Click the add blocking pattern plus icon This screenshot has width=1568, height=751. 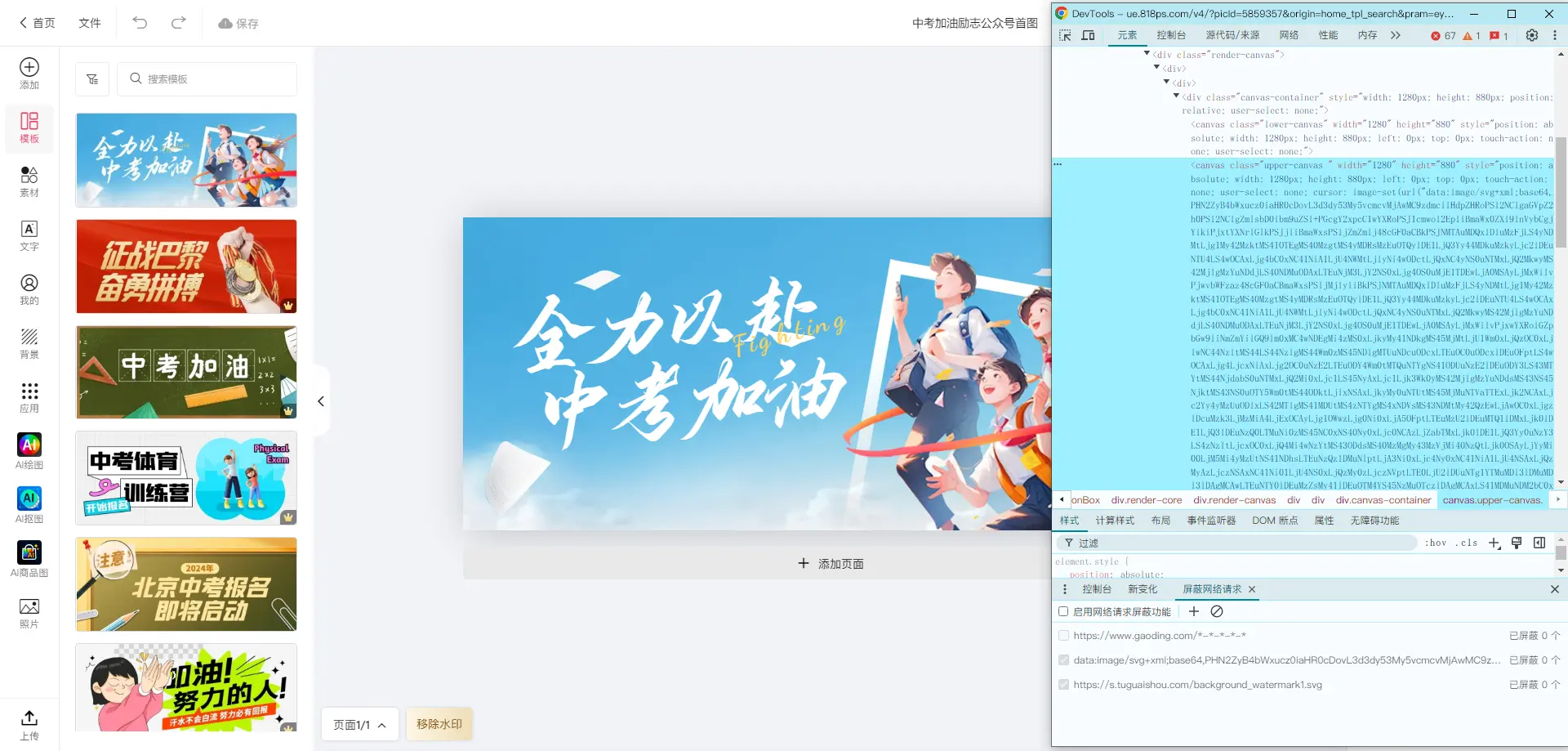point(1194,611)
